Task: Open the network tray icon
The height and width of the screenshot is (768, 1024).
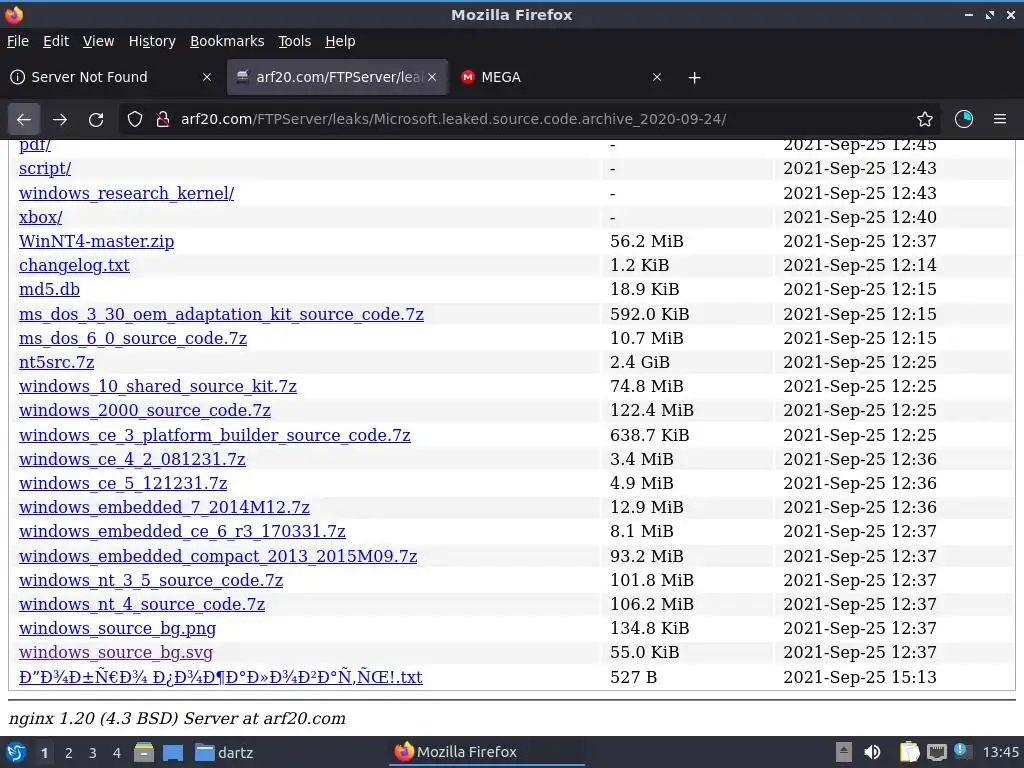Action: click(936, 752)
